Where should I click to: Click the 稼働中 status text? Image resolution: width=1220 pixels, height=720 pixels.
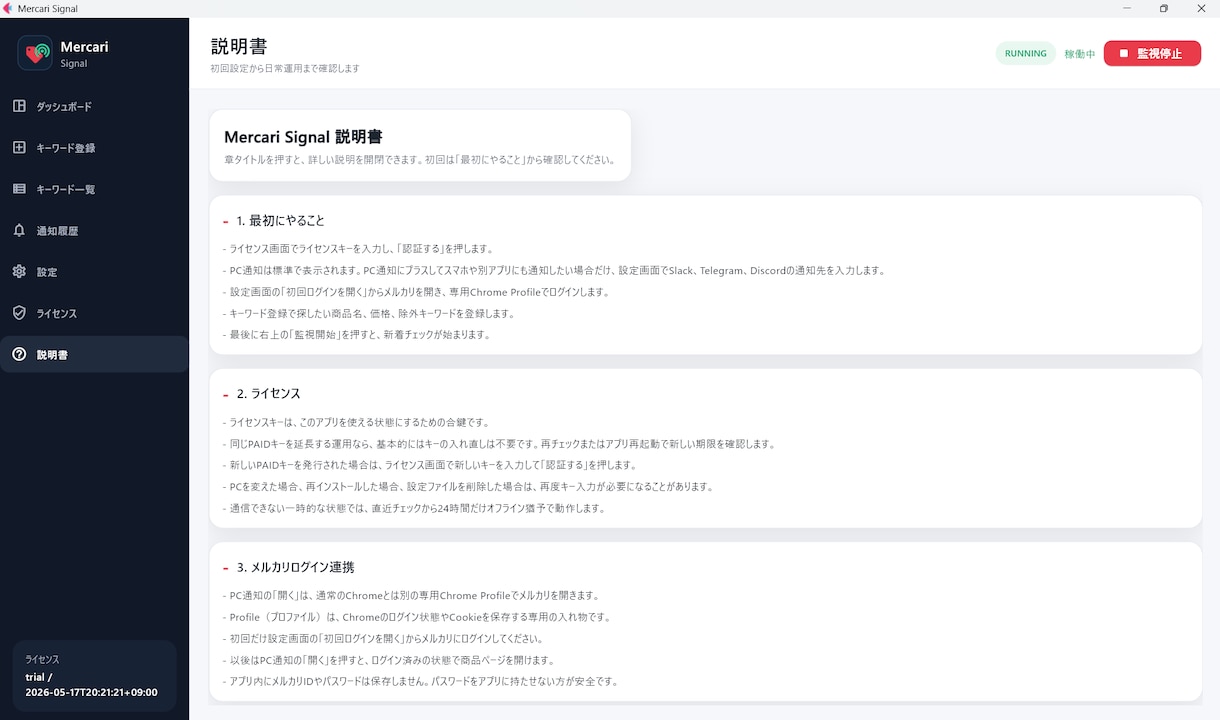tap(1079, 54)
